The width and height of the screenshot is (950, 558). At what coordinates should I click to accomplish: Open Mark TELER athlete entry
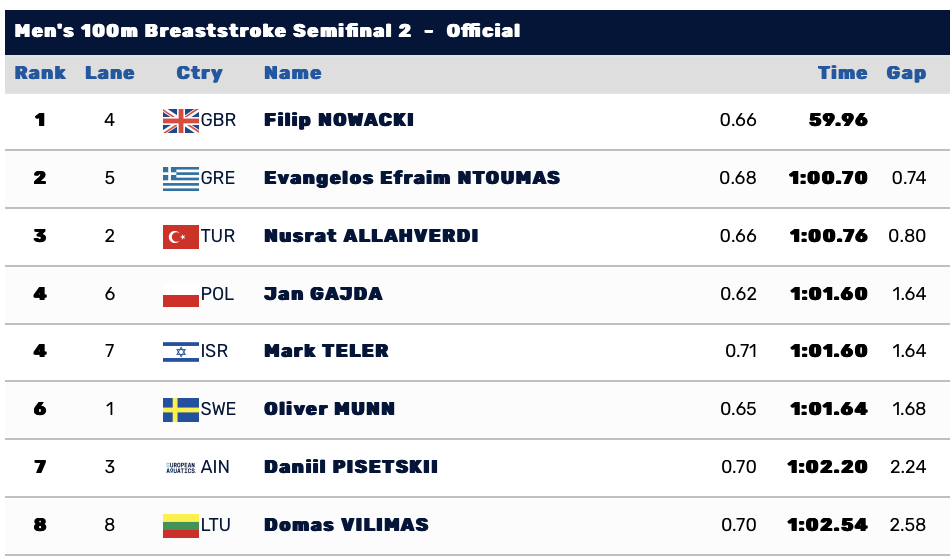pos(326,351)
